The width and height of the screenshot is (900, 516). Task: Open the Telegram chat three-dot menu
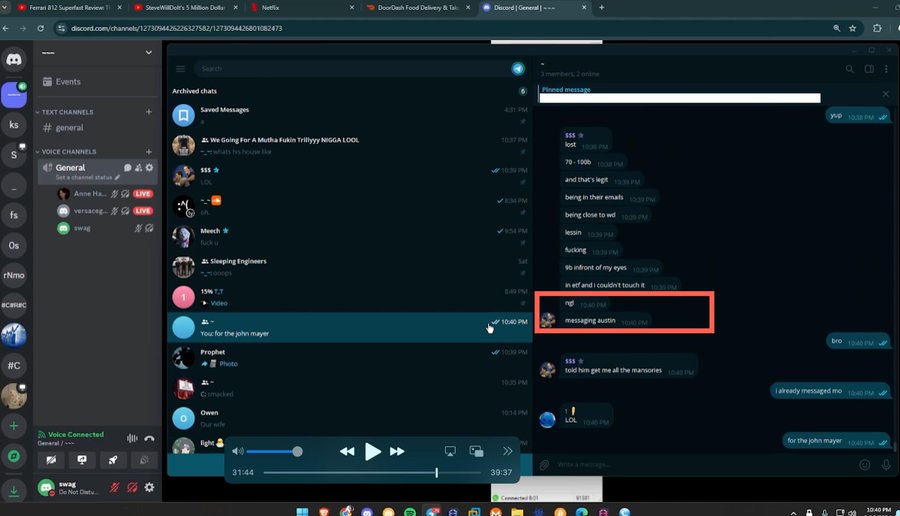coord(886,69)
